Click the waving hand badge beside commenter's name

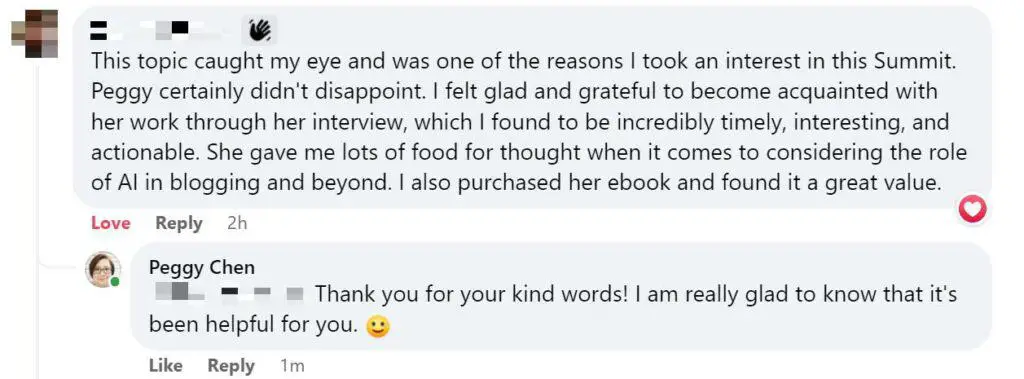[259, 30]
